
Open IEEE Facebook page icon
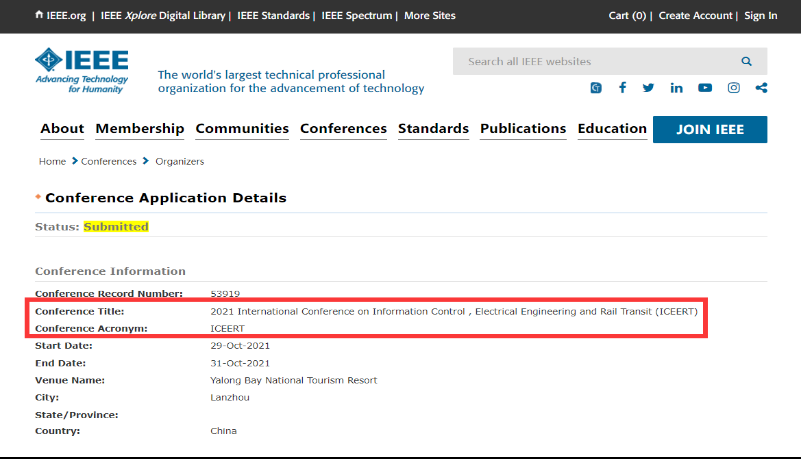622,88
